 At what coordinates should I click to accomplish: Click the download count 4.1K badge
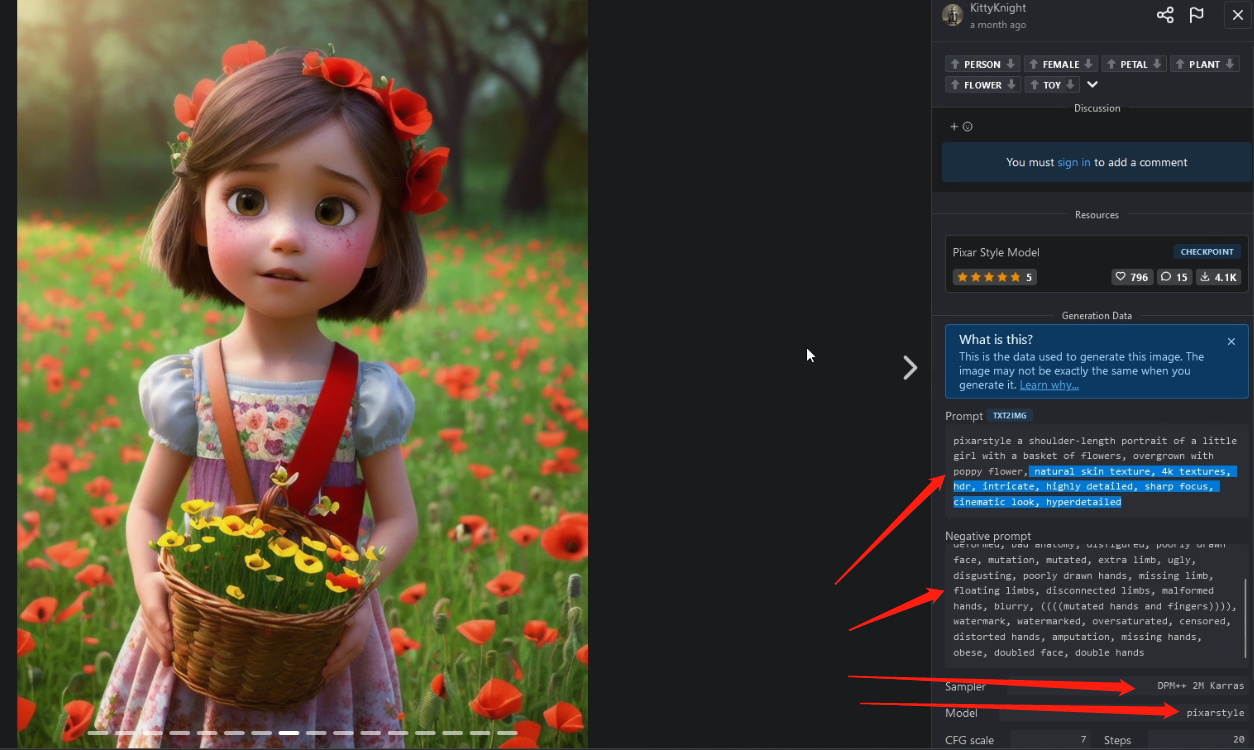[1217, 277]
